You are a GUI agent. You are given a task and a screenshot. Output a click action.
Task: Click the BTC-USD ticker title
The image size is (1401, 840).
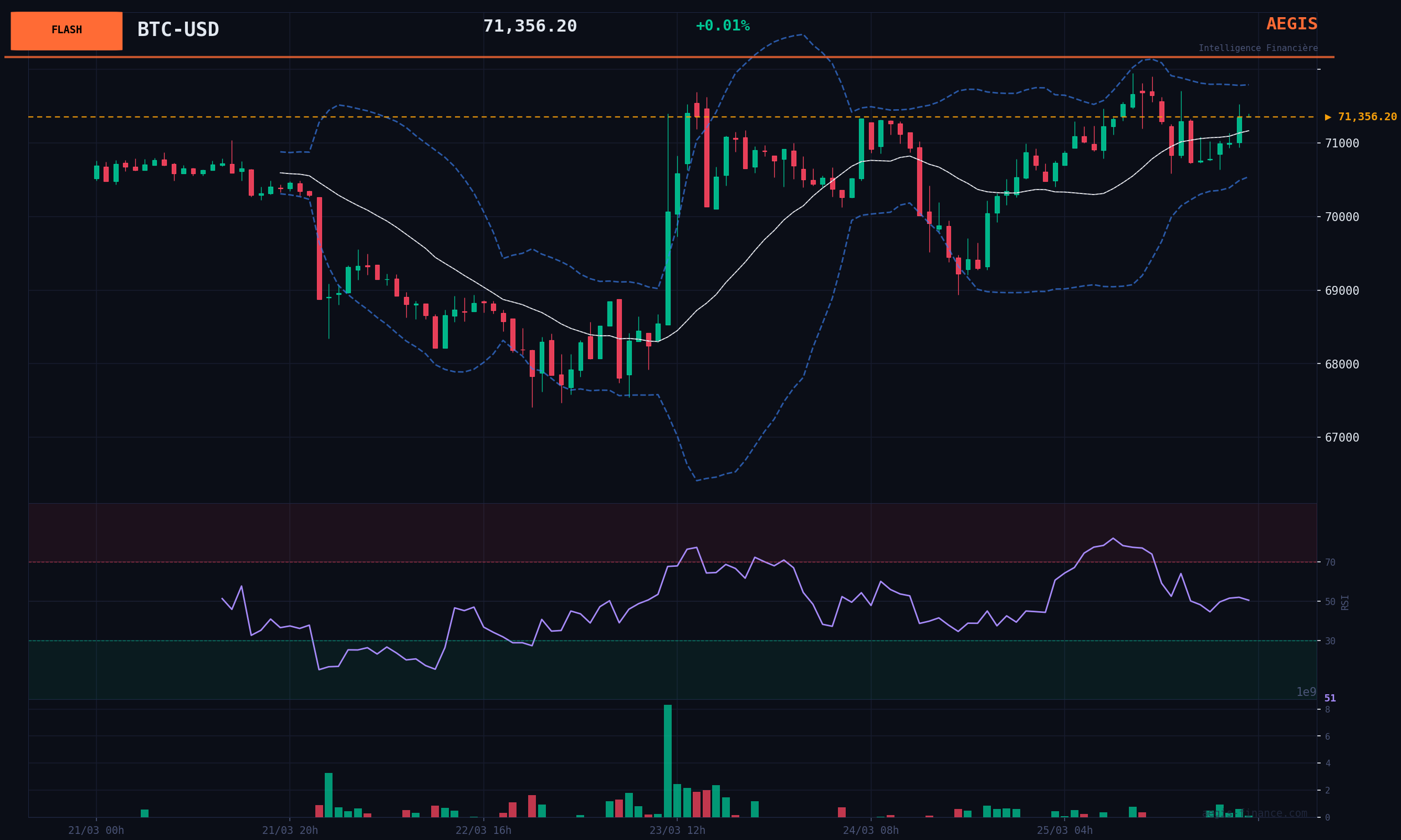178,29
